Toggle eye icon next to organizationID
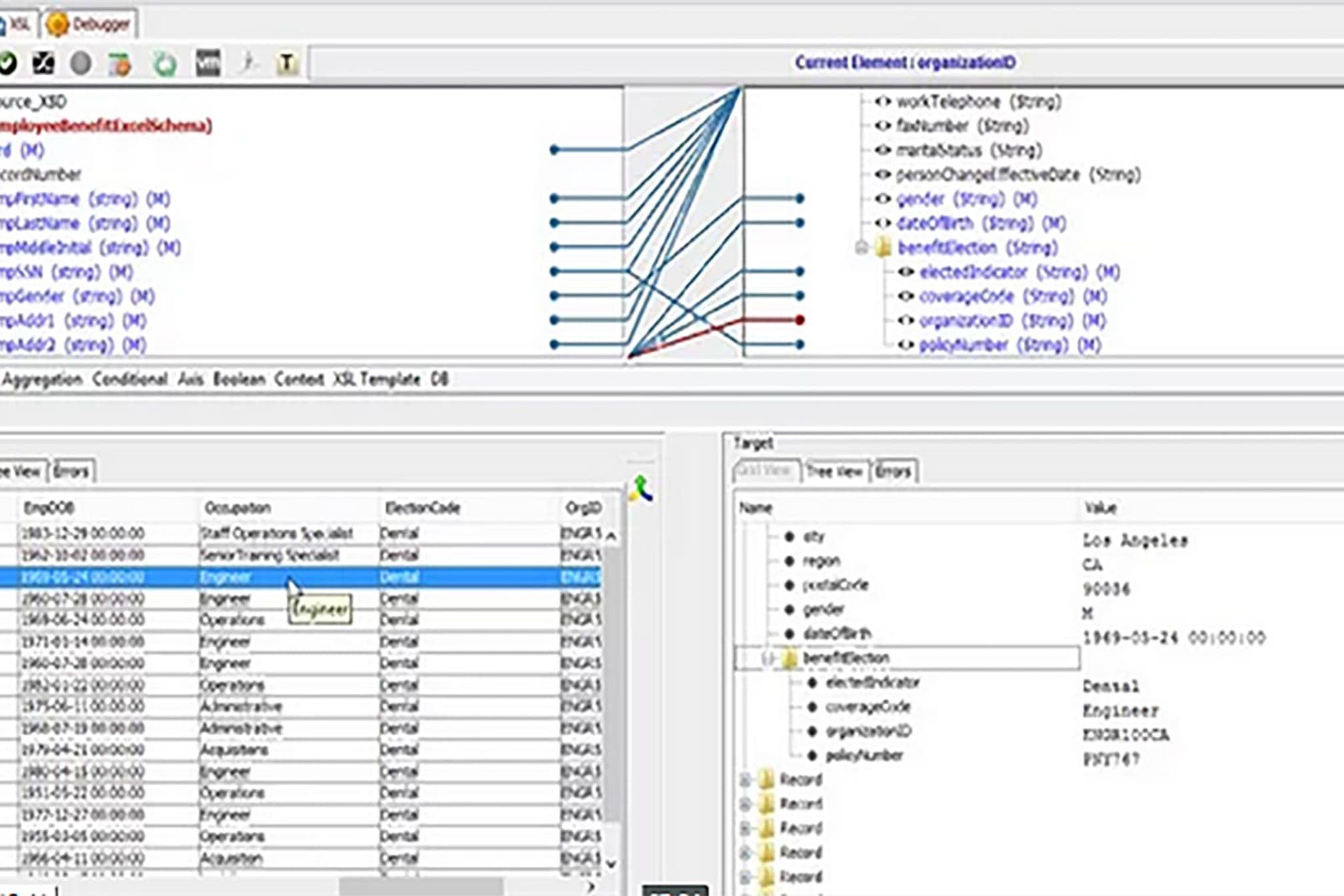Image resolution: width=1344 pixels, height=896 pixels. pos(905,321)
